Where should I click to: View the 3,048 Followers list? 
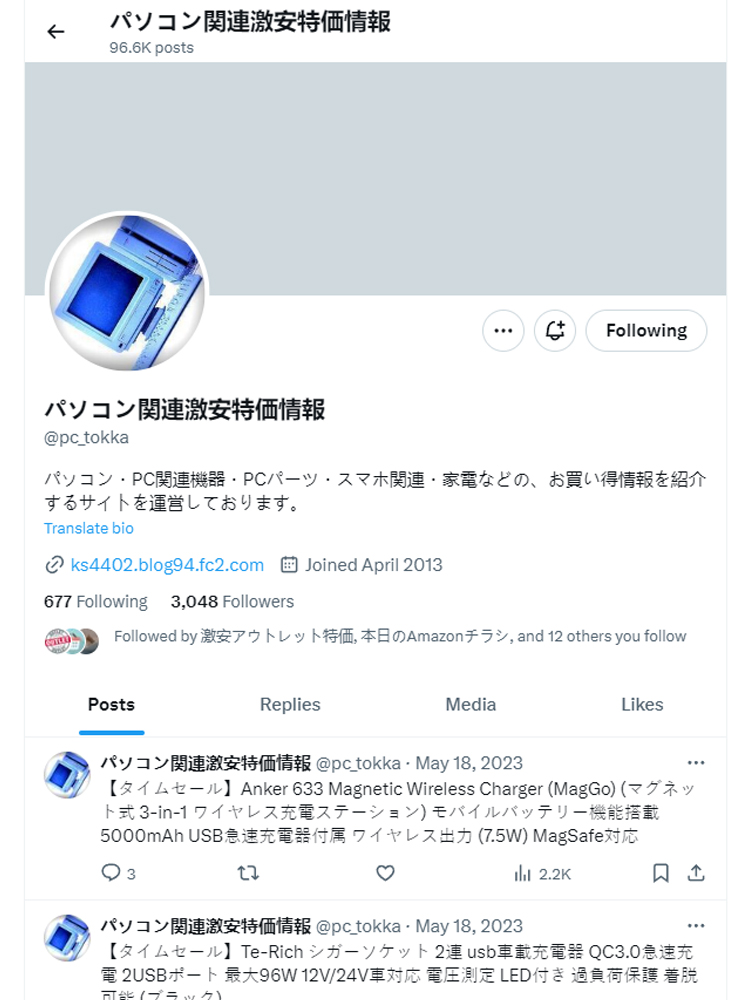coord(232,601)
